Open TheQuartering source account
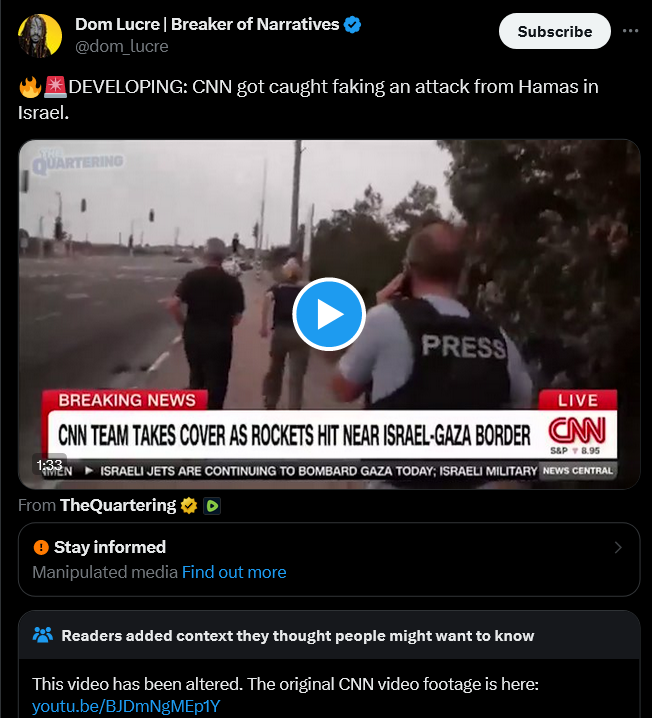This screenshot has width=652, height=718. pos(118,505)
